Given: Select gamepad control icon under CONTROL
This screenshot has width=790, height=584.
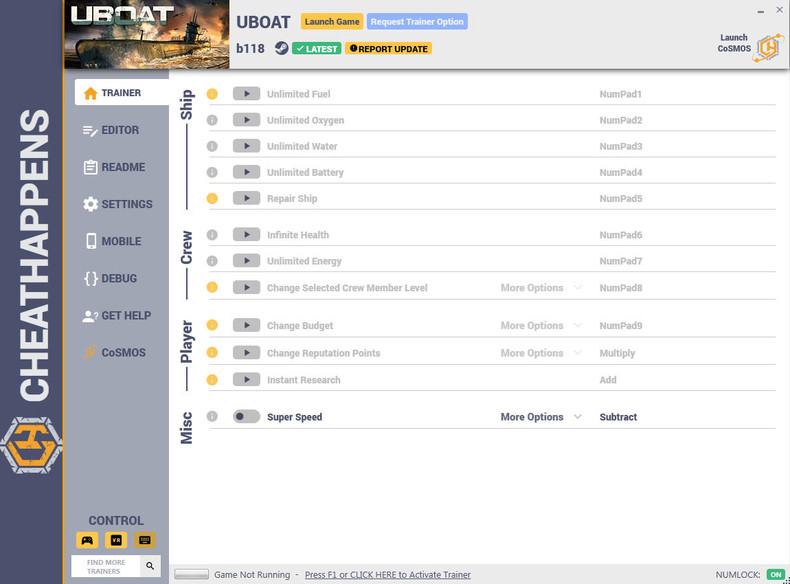Looking at the screenshot, I should click(87, 540).
